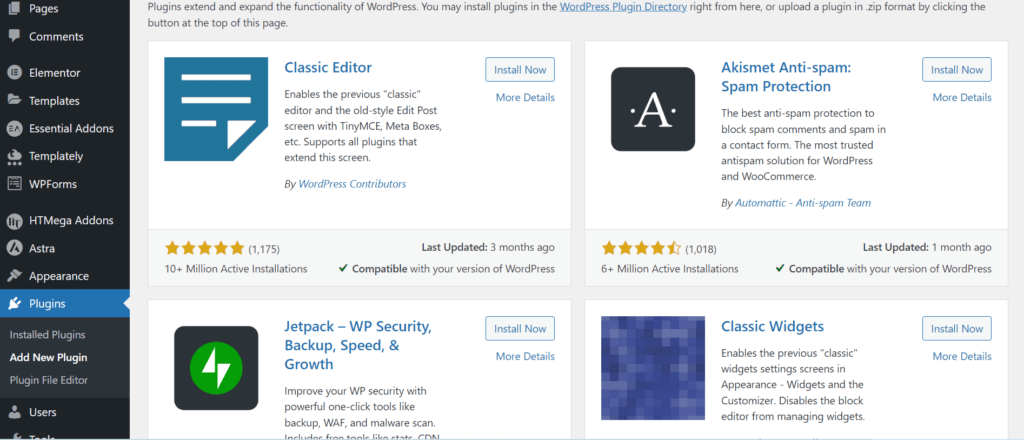Open Automattic - Anti-spam Team author link
The width and height of the screenshot is (1024, 440).
coord(803,203)
